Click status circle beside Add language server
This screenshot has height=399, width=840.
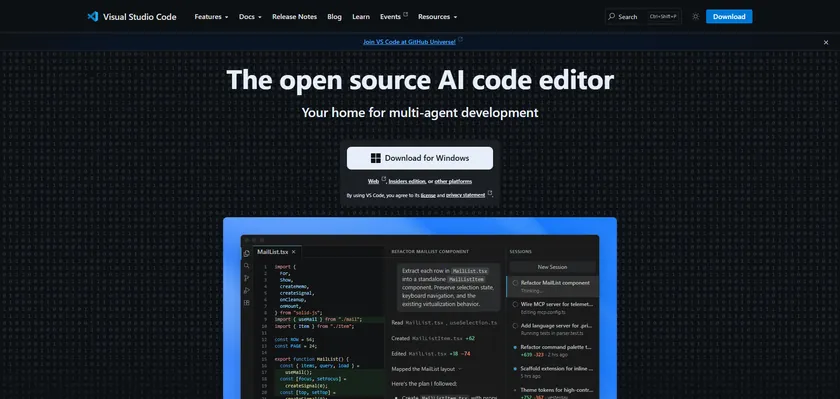coord(515,325)
